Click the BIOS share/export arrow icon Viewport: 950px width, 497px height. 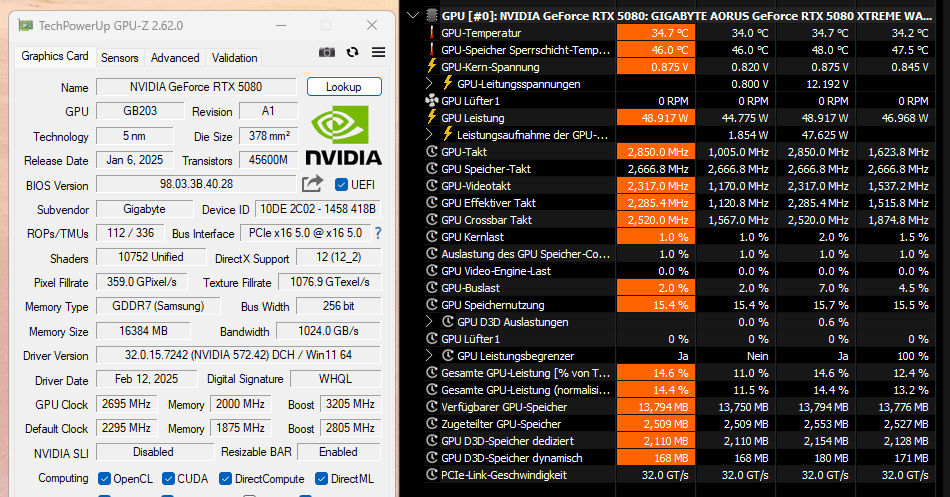(x=313, y=184)
